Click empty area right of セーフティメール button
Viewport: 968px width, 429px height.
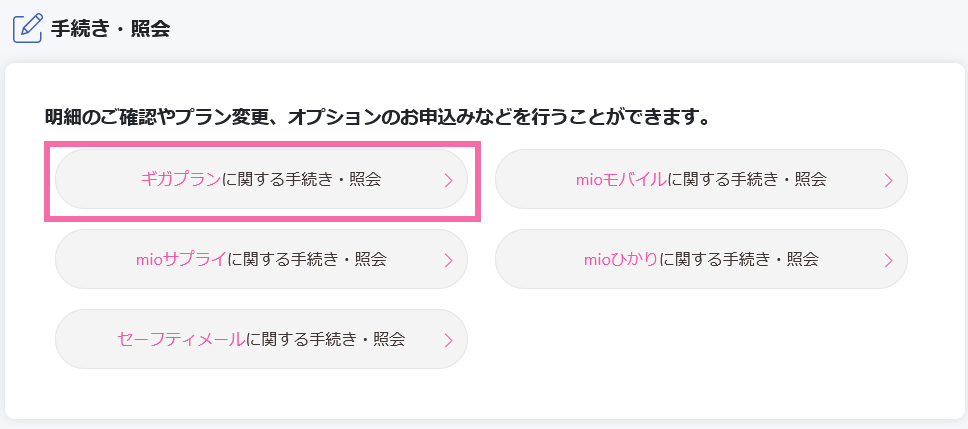point(701,339)
